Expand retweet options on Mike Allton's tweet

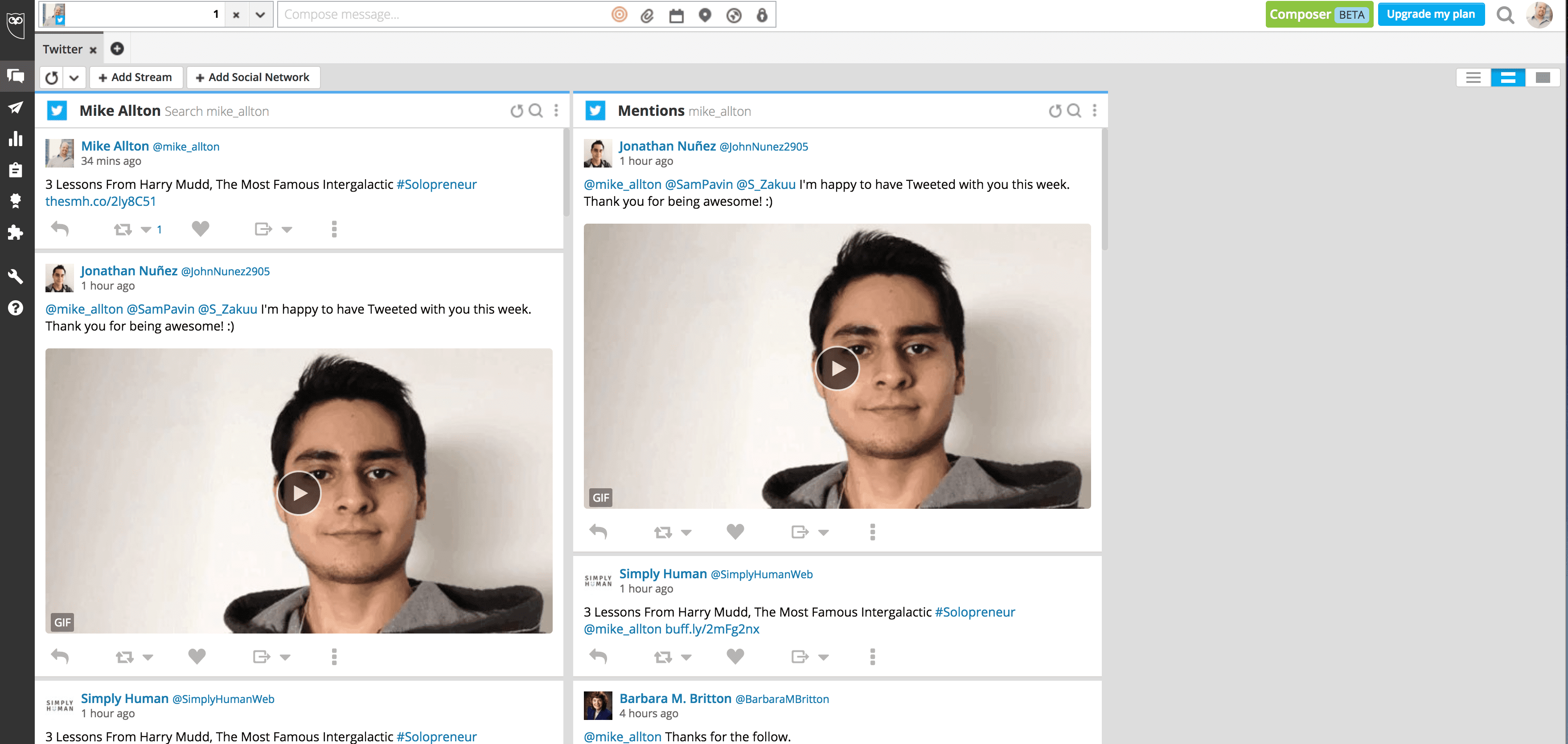click(x=146, y=229)
